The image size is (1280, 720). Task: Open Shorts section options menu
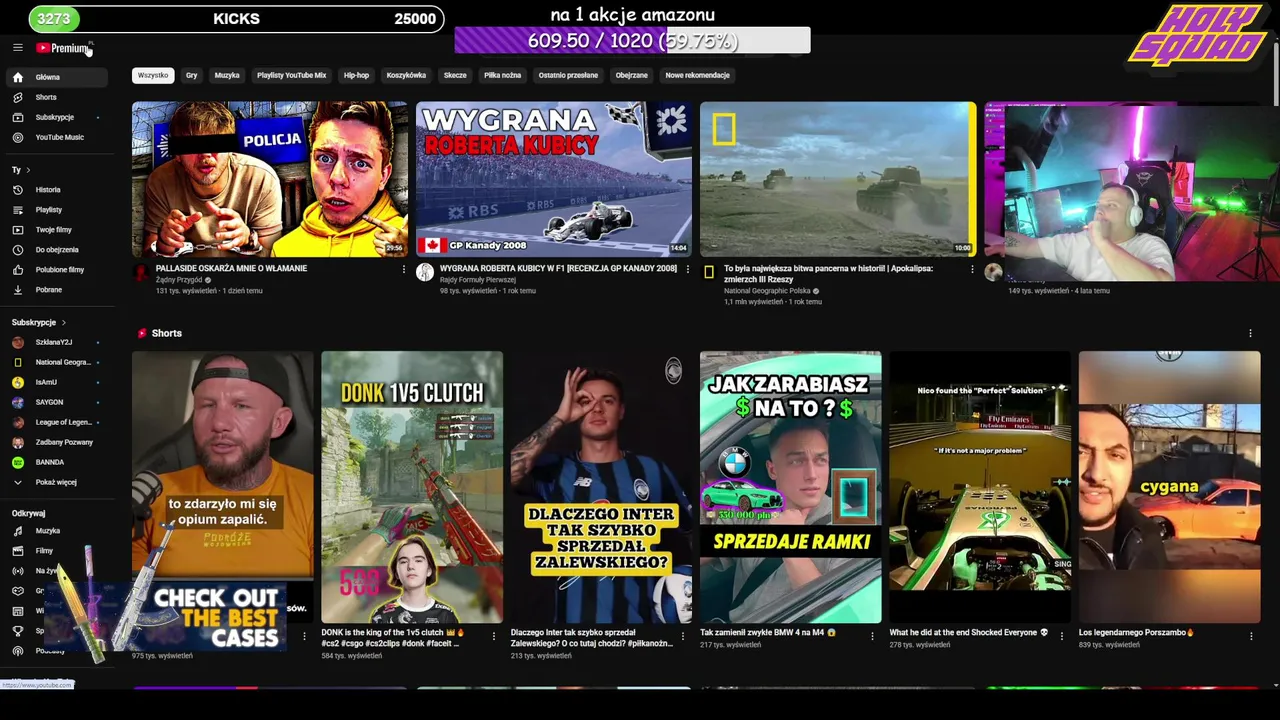pos(1250,333)
